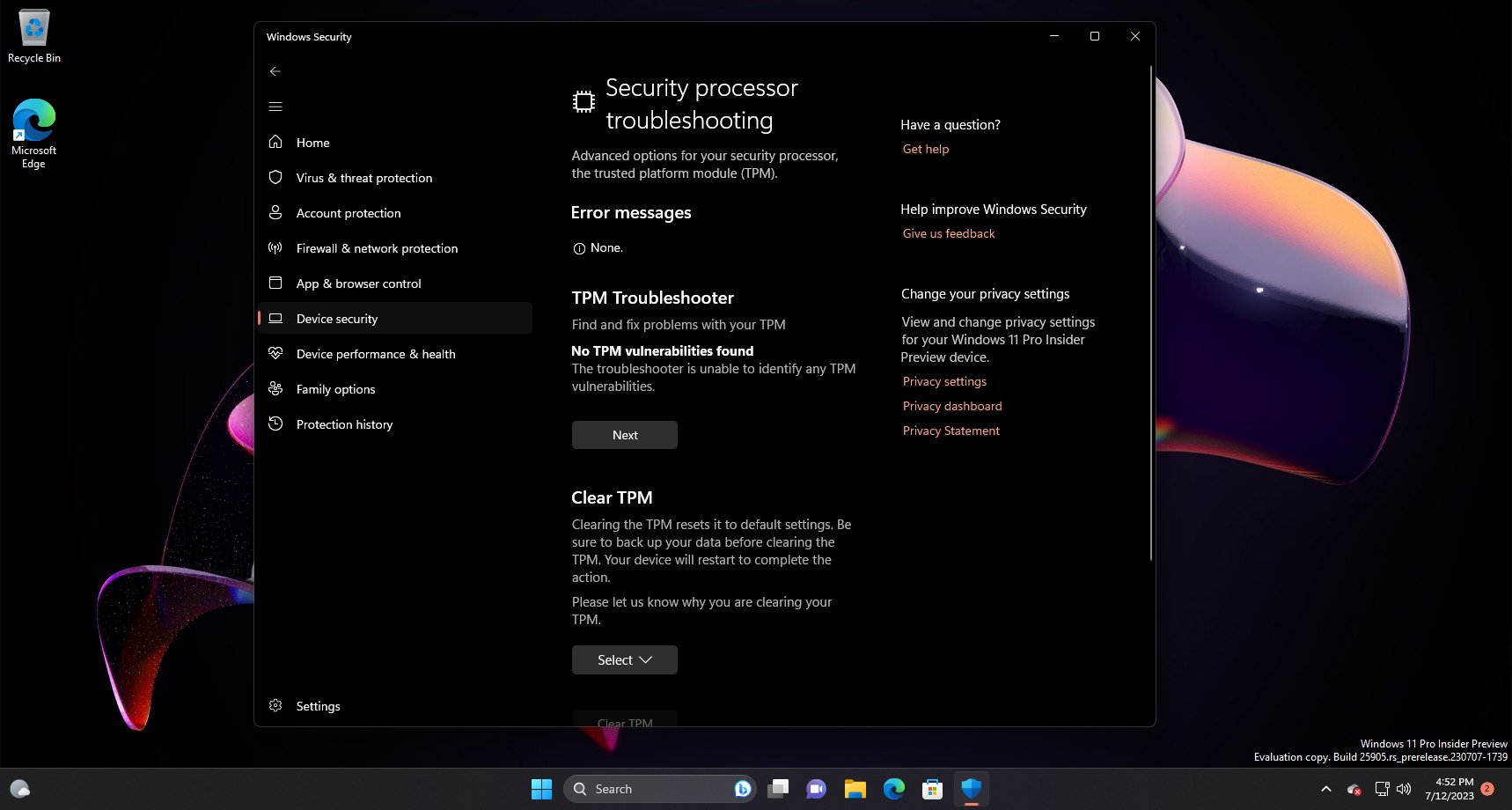Expand hidden icons in the system tray
Screen dimensions: 1512x810
click(x=1325, y=788)
